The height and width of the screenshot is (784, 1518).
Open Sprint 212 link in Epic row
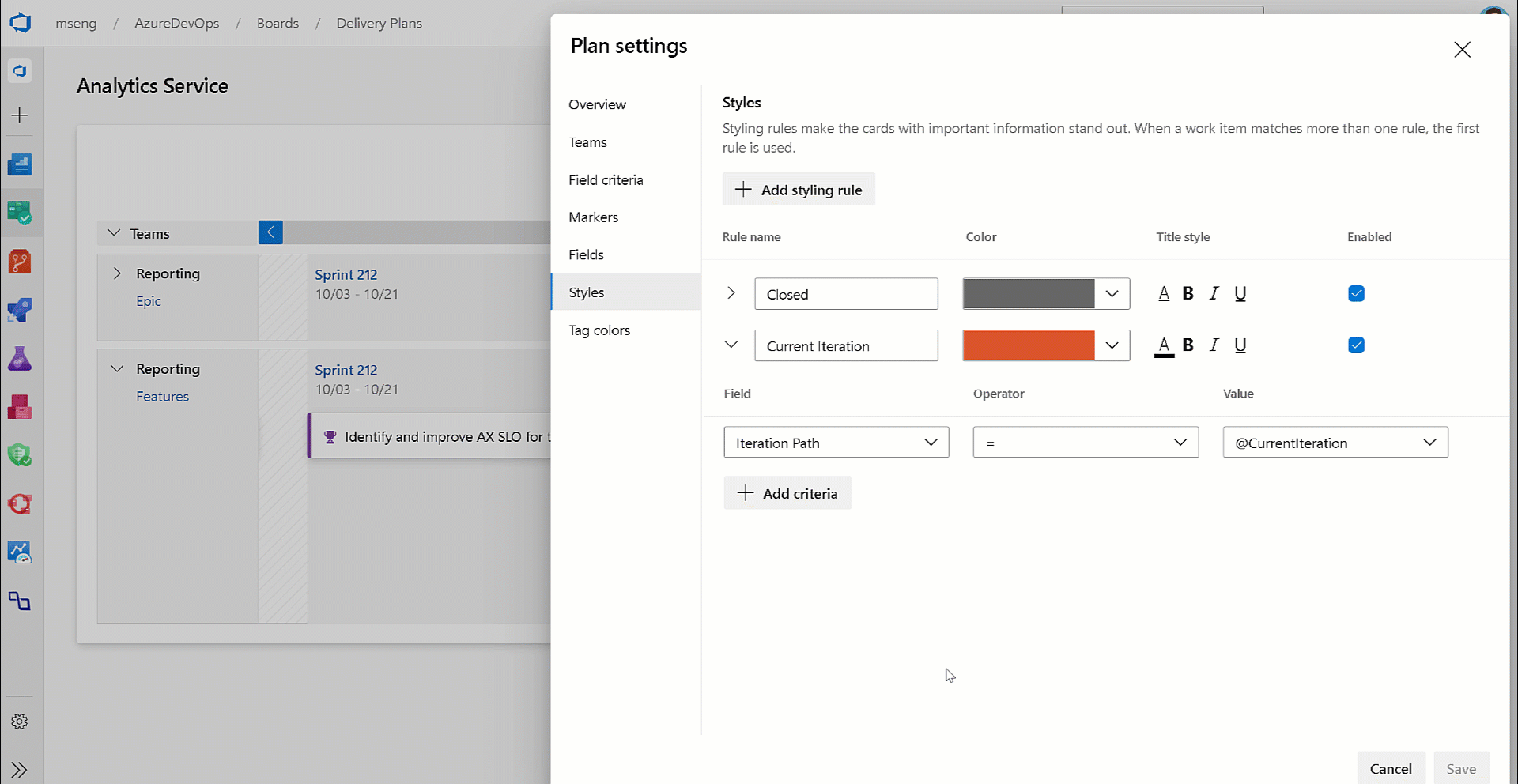click(346, 275)
